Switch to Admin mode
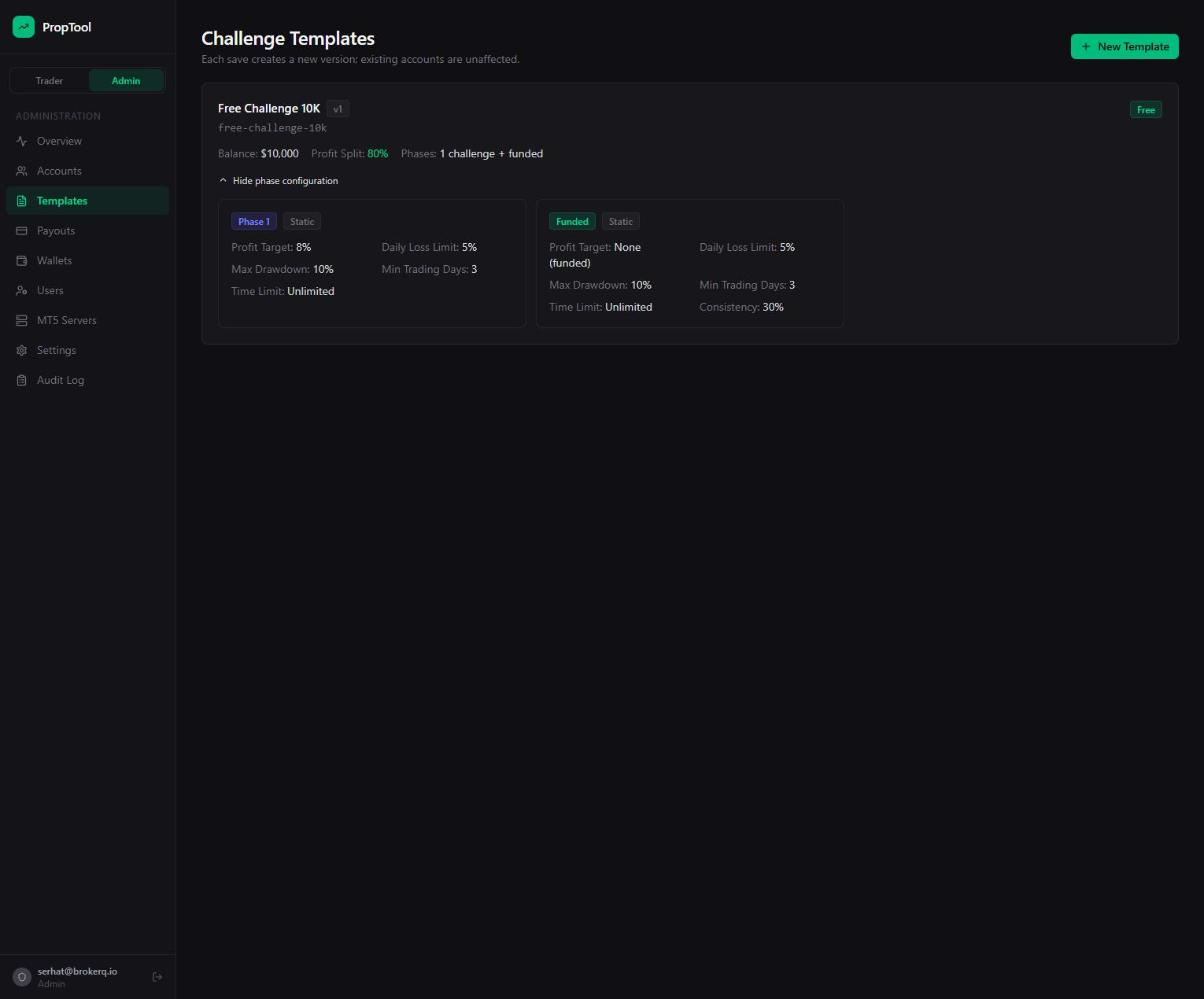The width and height of the screenshot is (1204, 999). point(126,80)
